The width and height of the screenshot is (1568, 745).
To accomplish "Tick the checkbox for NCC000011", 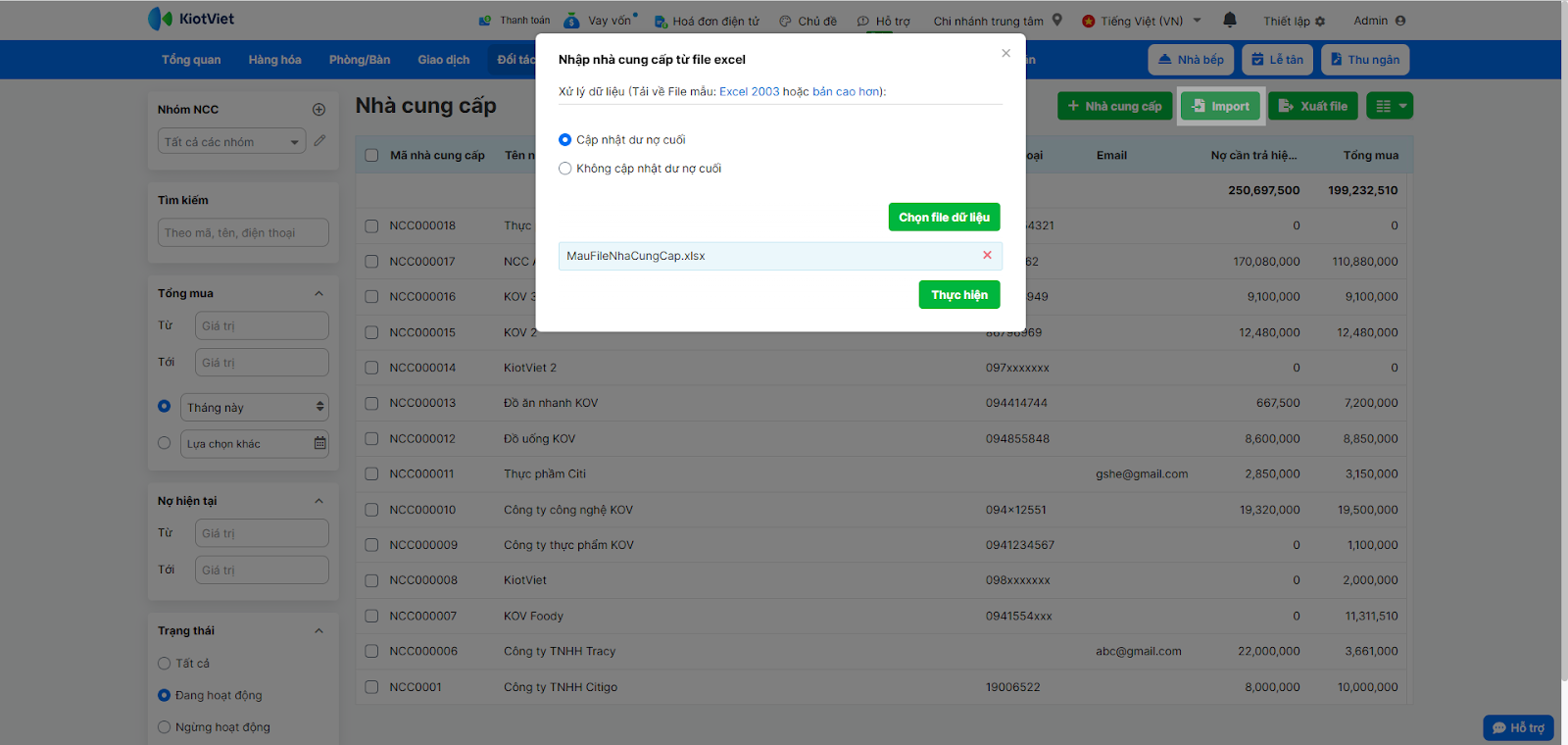I will (x=371, y=474).
